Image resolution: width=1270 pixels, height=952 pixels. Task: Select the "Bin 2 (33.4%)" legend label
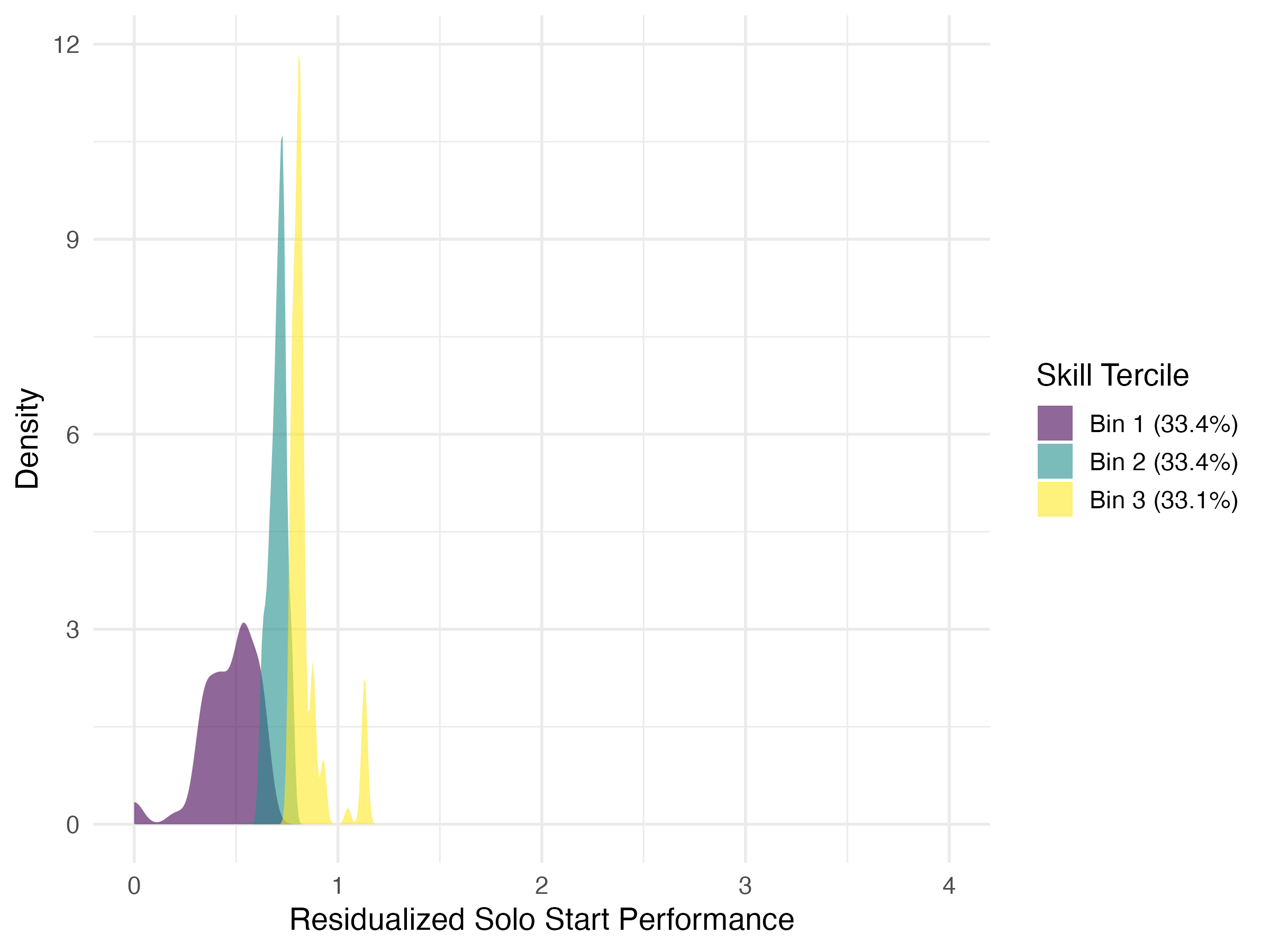1163,462
